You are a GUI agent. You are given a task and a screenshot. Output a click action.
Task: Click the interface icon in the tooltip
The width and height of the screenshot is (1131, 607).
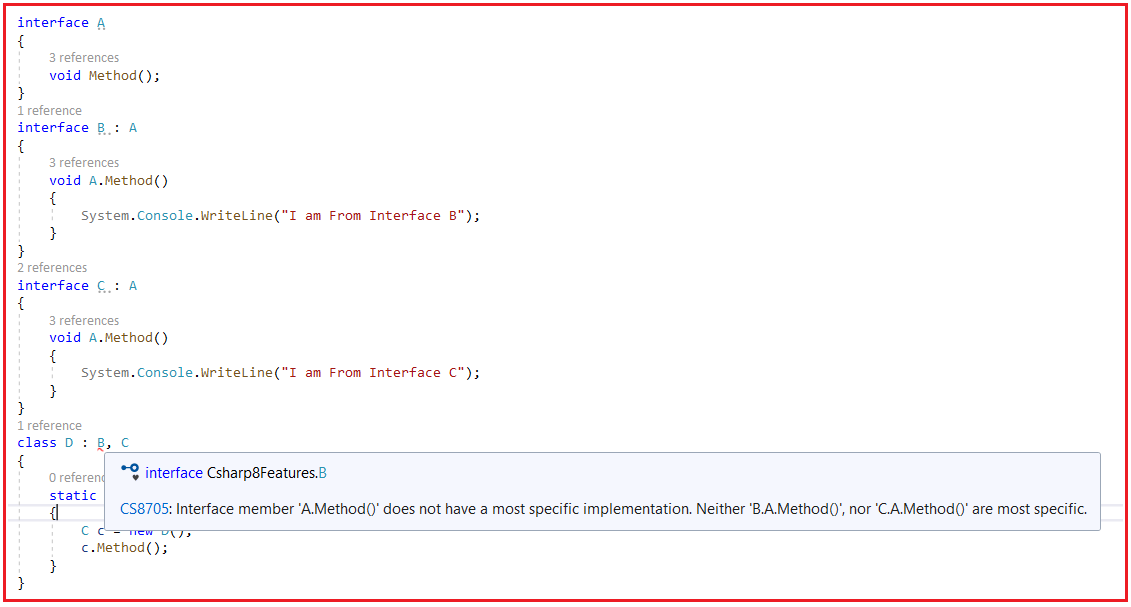(x=131, y=472)
